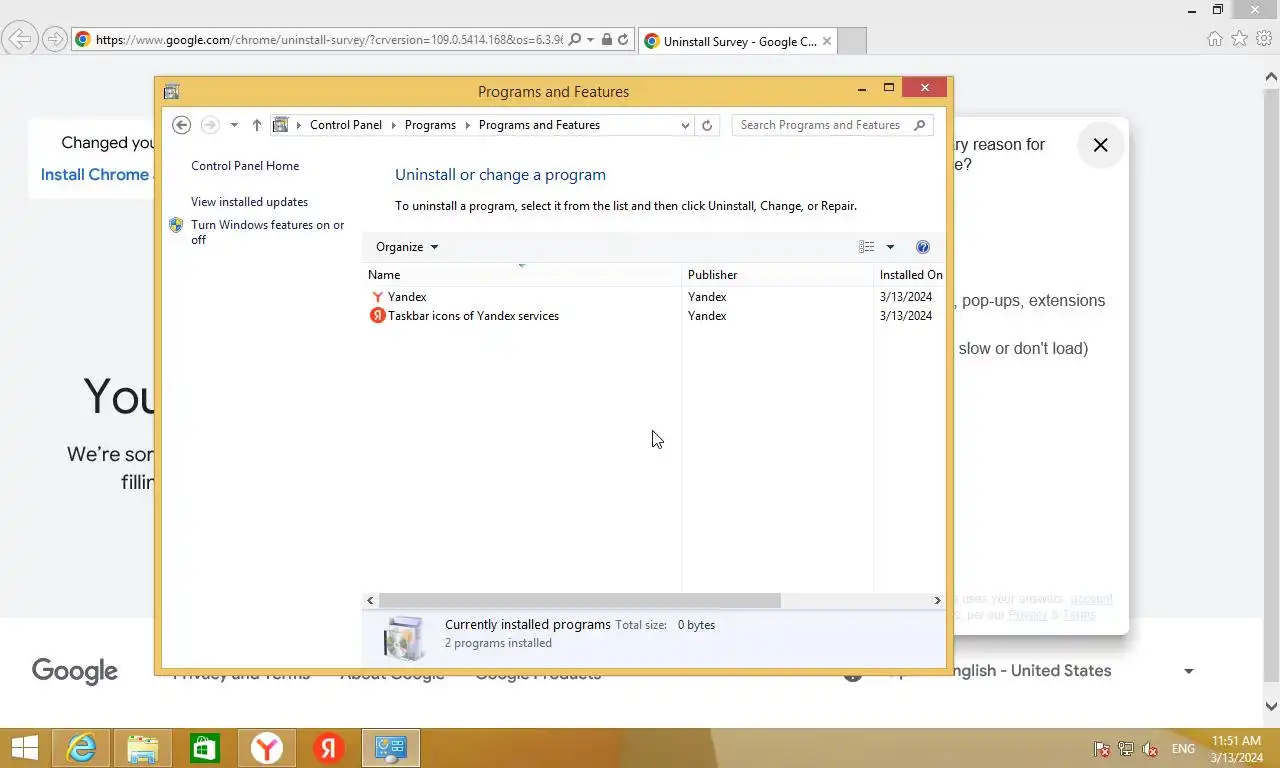Click the blue Help icon
Screen dimensions: 1280x768
click(x=923, y=247)
